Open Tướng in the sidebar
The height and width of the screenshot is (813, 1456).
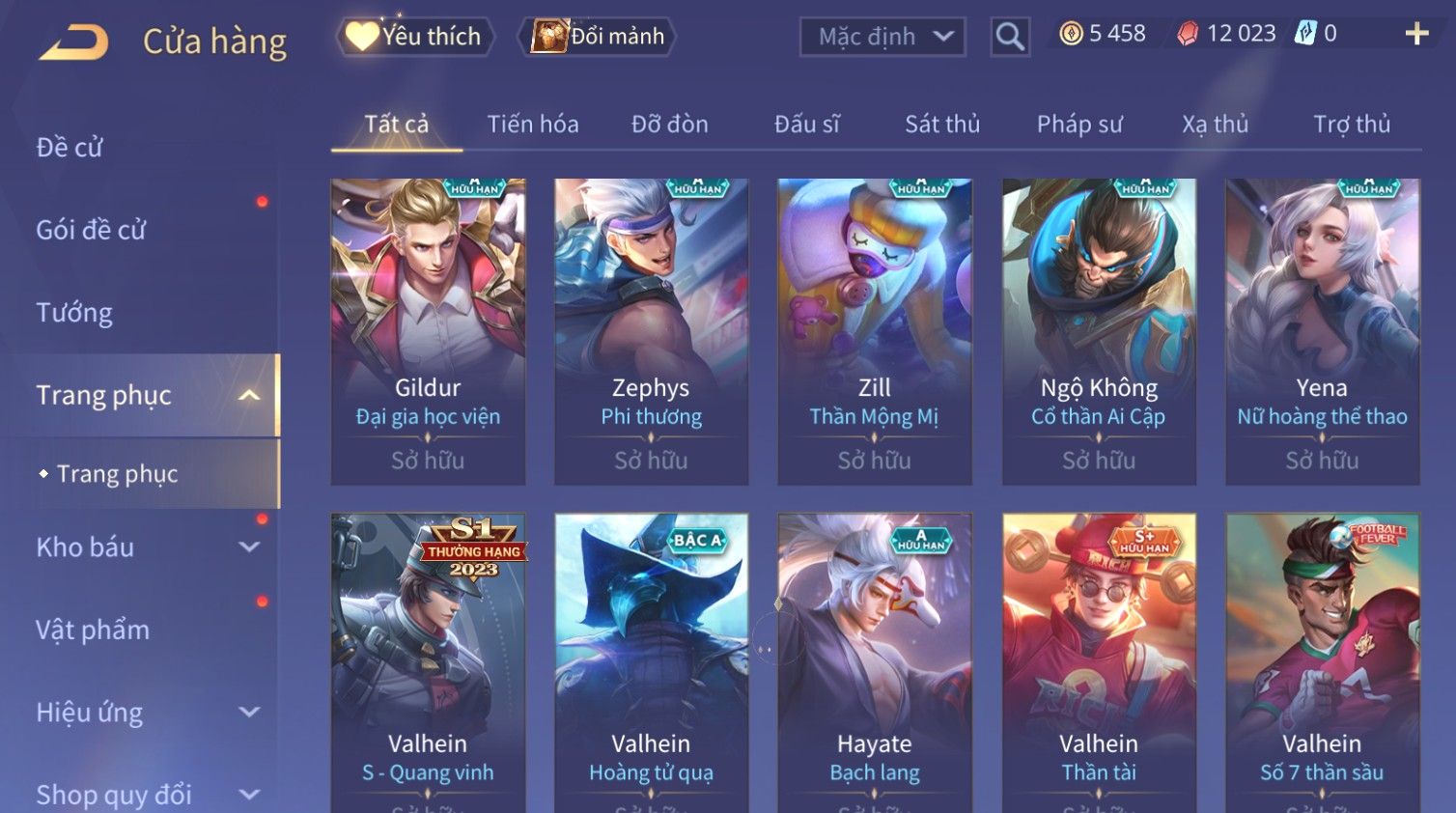coord(74,312)
